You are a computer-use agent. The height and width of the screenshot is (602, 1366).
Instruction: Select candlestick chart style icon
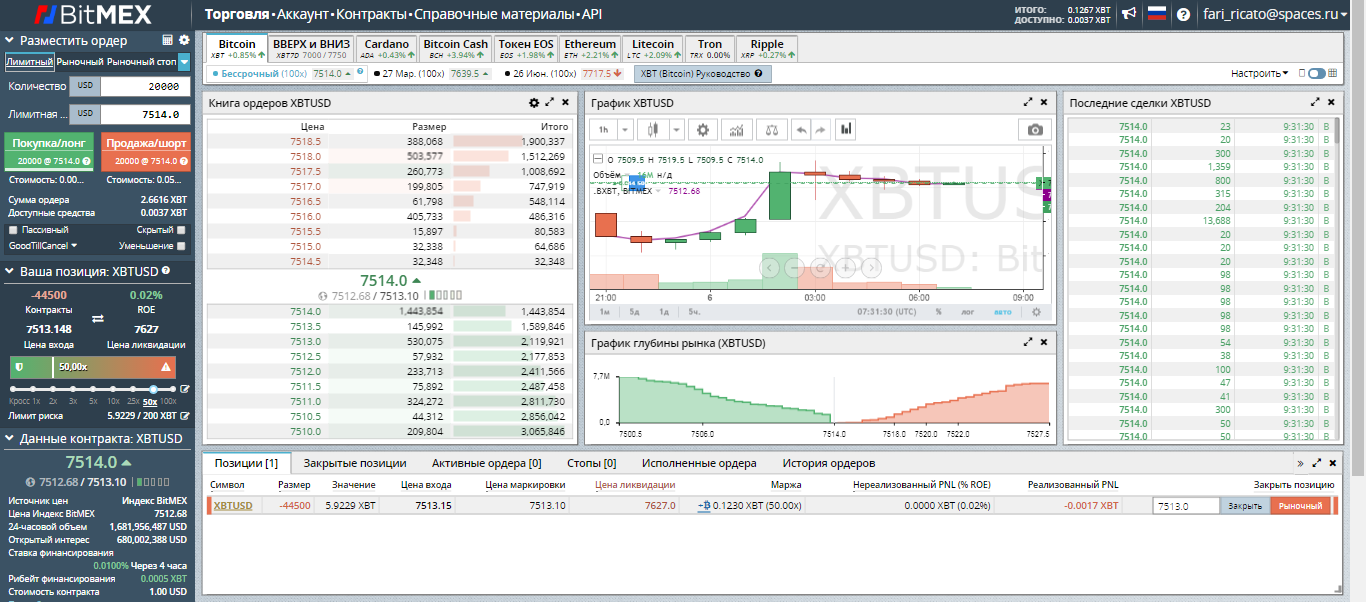(x=655, y=129)
